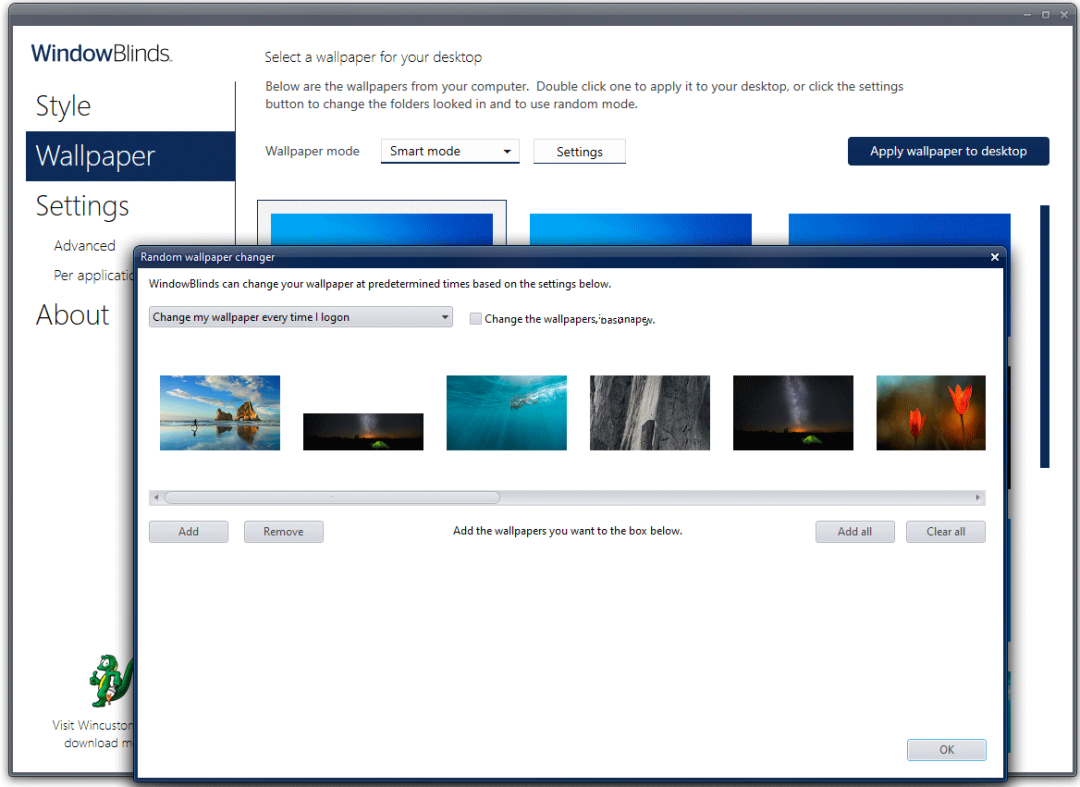Viewport: 1080px width, 787px height.
Task: Click the Settings button beside Wallpaper mode
Action: click(579, 151)
